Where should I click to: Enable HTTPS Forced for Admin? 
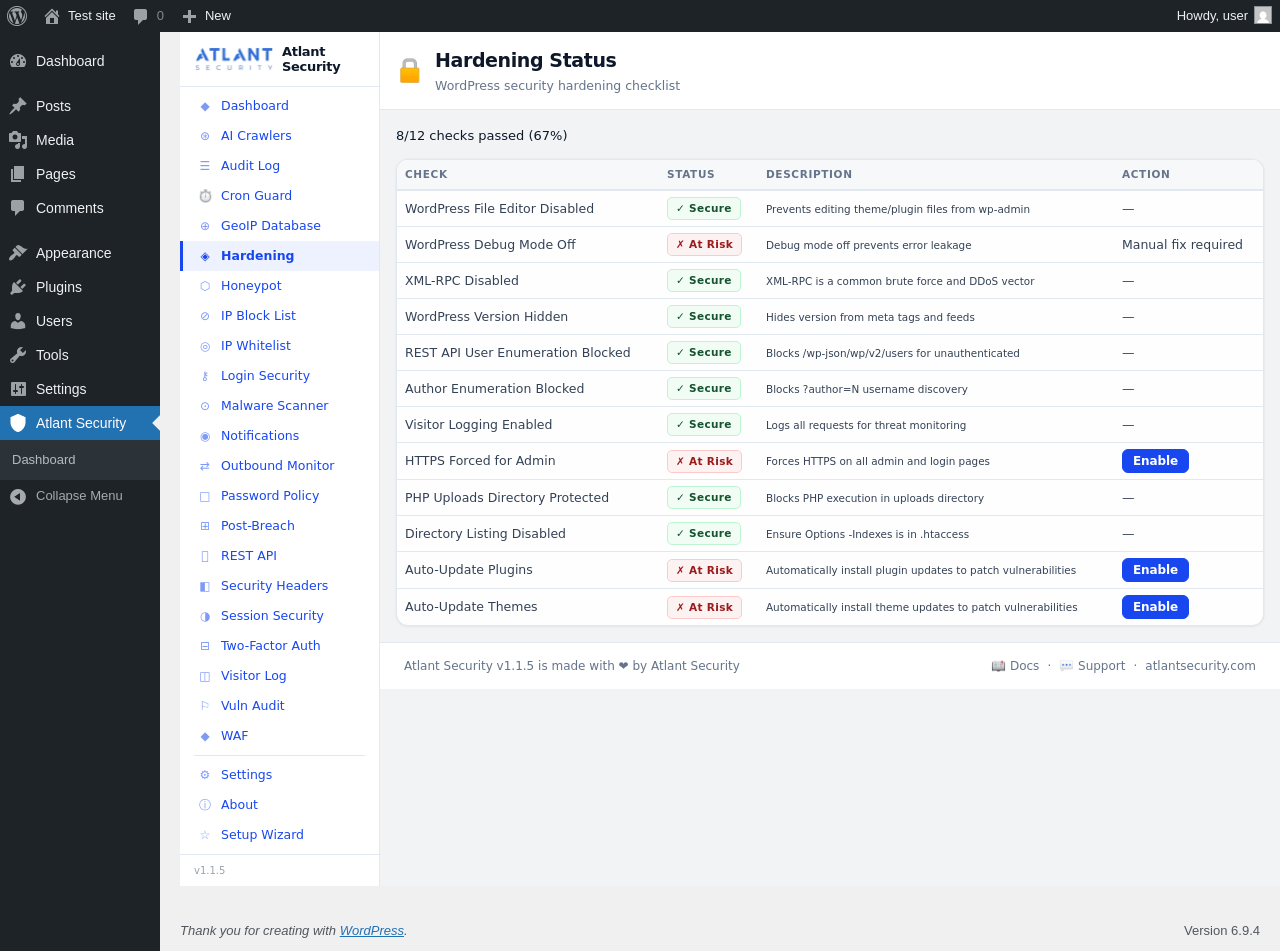pyautogui.click(x=1155, y=461)
